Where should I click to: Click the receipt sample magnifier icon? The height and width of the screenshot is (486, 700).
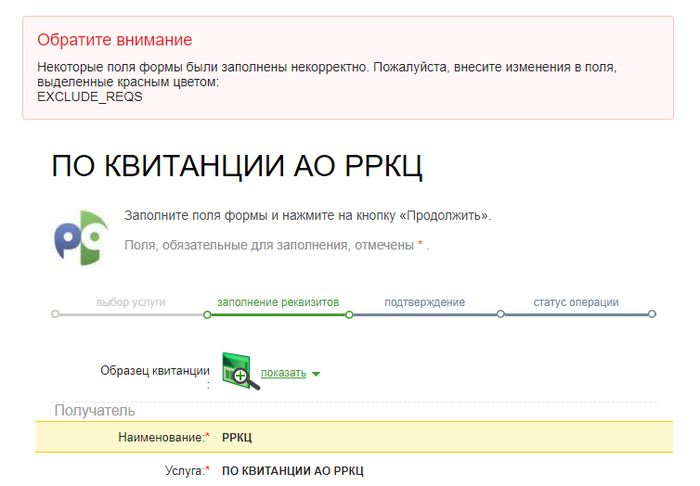pos(240,371)
